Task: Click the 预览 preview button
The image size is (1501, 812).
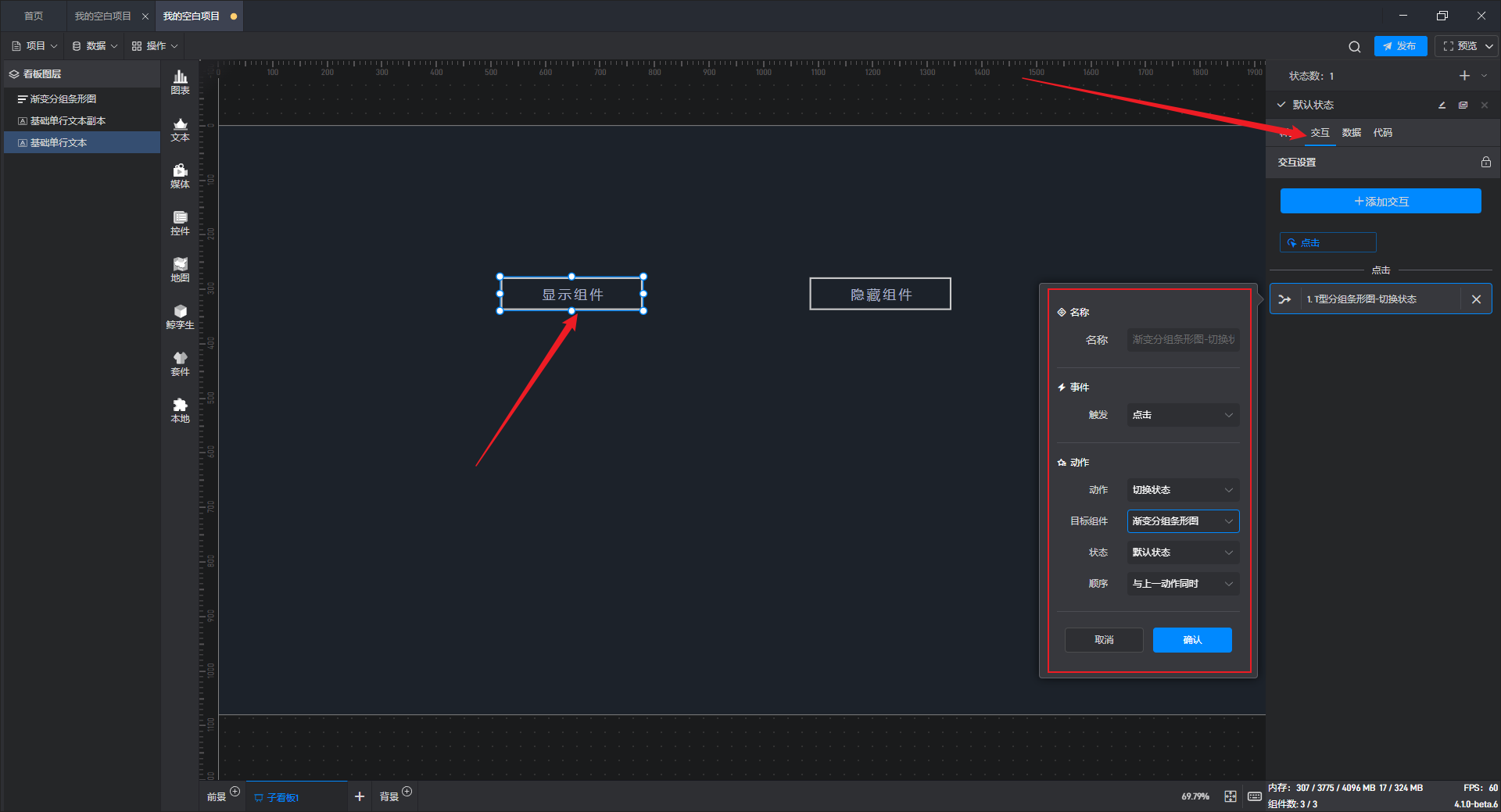Action: [1460, 46]
